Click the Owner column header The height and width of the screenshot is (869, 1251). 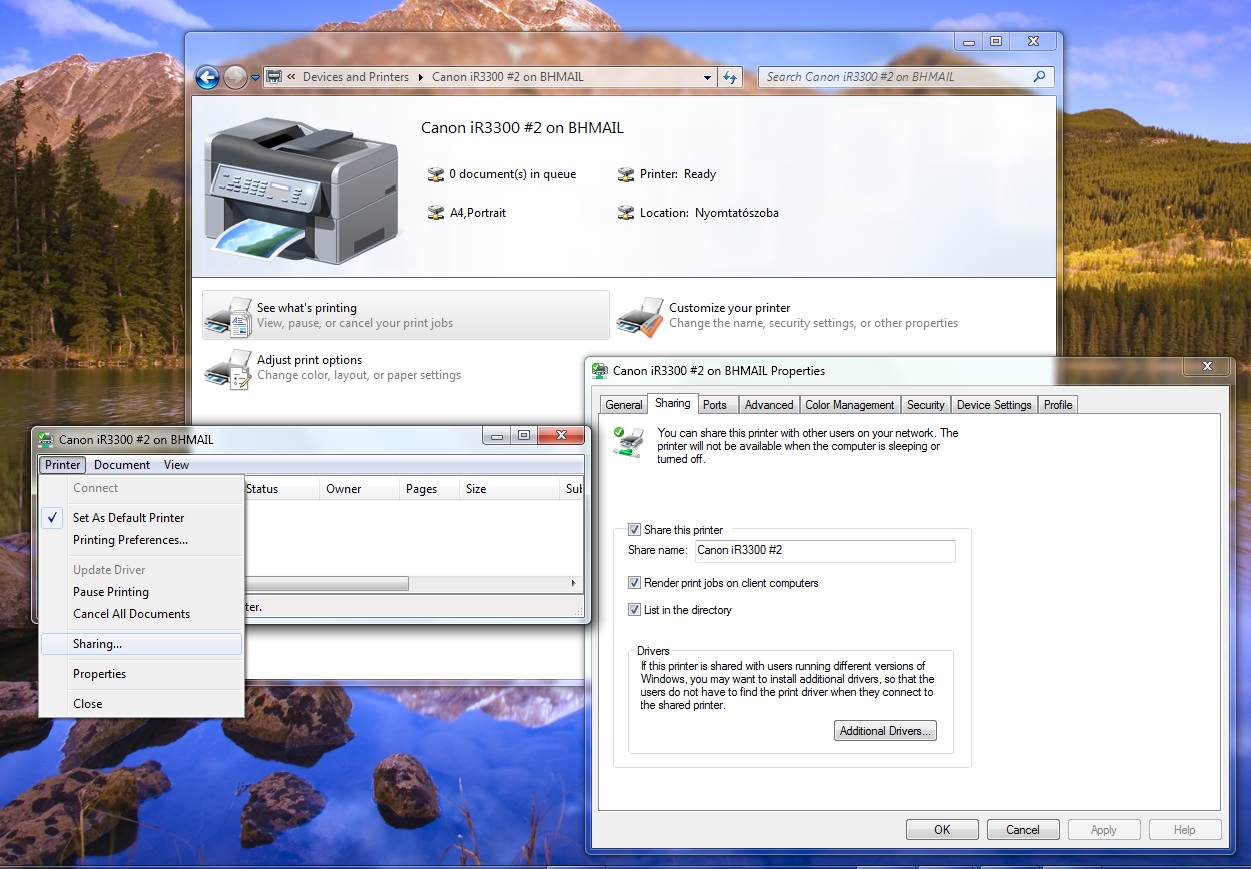pyautogui.click(x=360, y=489)
